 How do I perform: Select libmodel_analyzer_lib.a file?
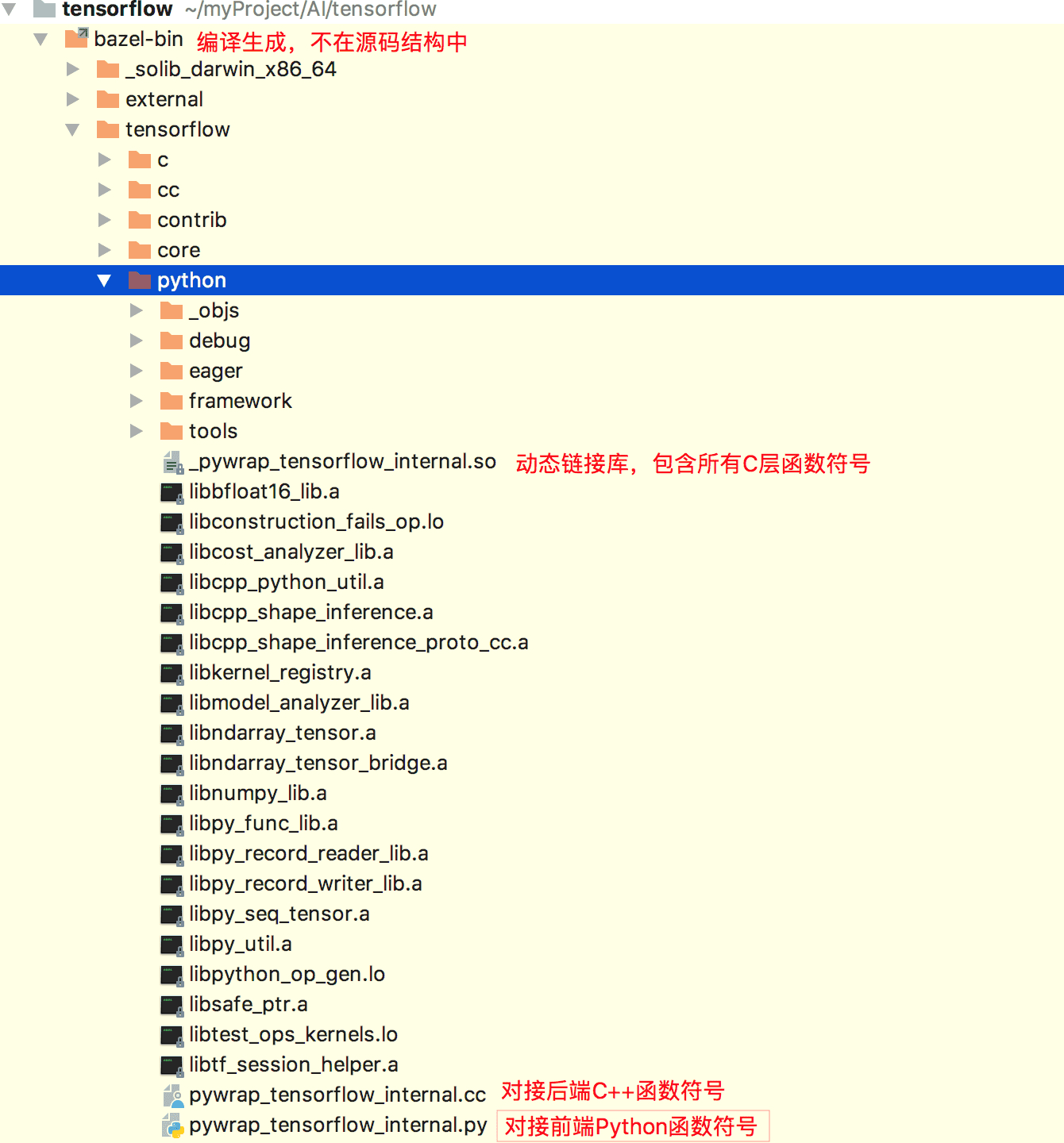point(299,702)
